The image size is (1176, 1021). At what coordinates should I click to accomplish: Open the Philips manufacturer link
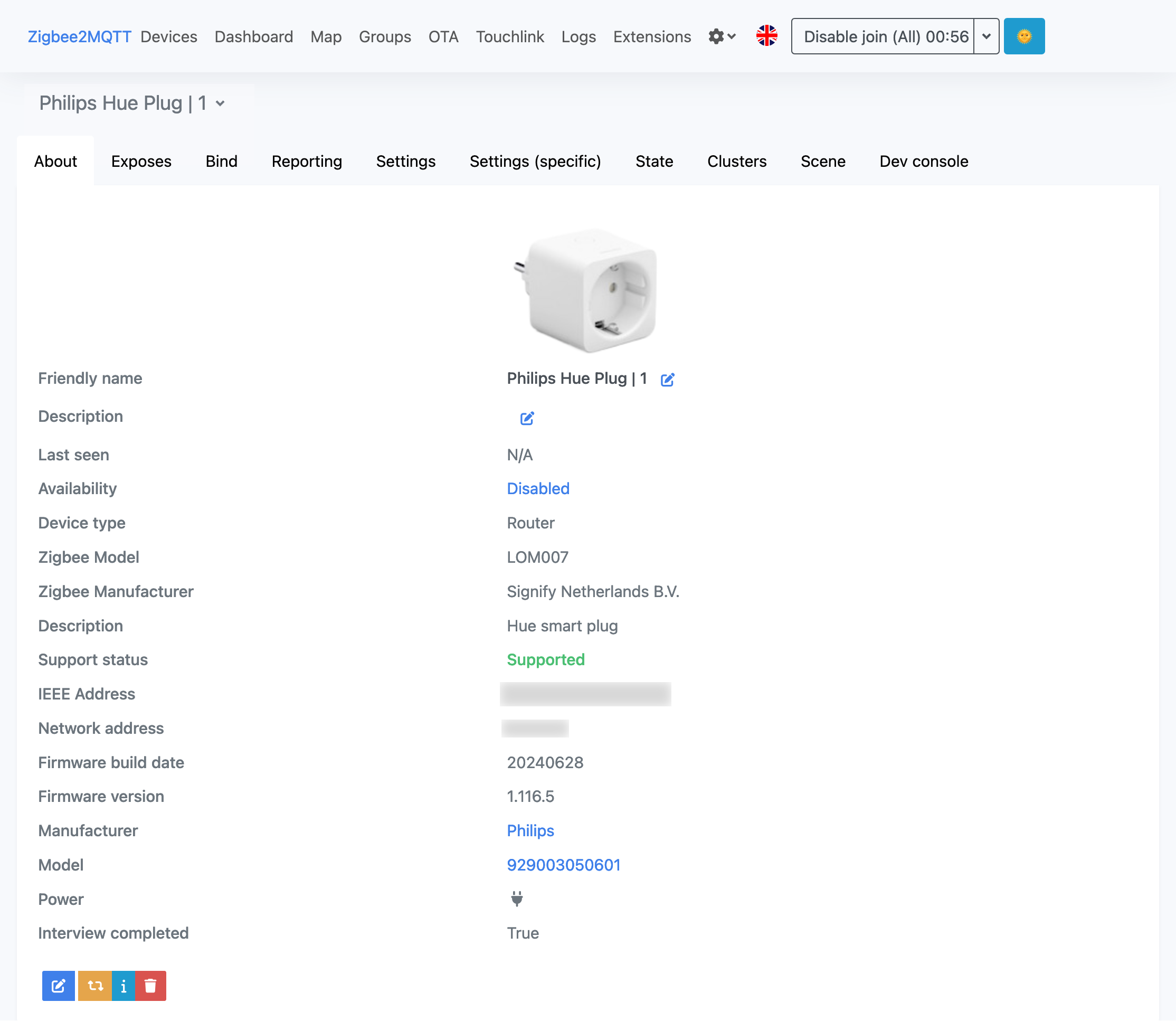point(530,830)
